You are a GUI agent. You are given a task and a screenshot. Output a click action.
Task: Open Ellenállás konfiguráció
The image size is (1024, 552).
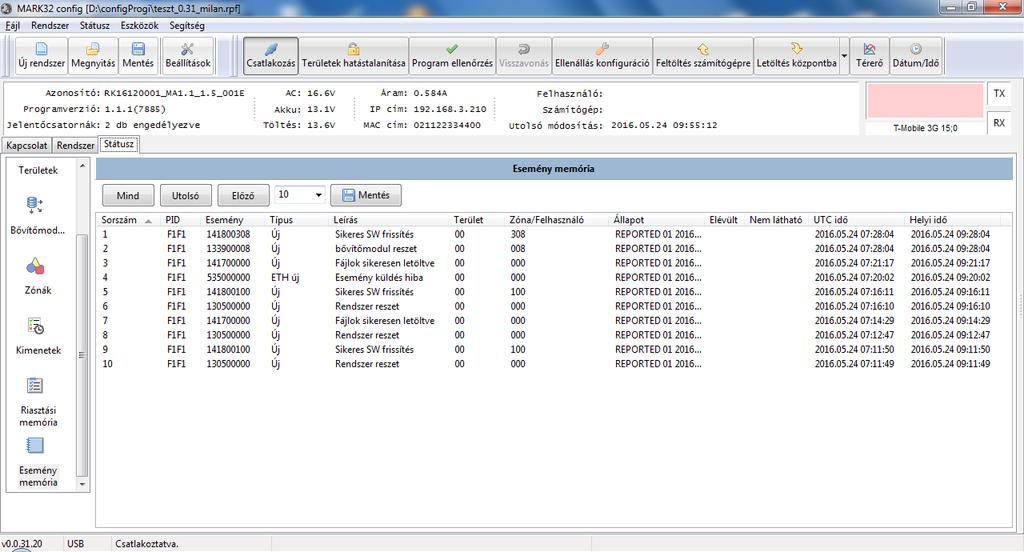click(x=602, y=56)
